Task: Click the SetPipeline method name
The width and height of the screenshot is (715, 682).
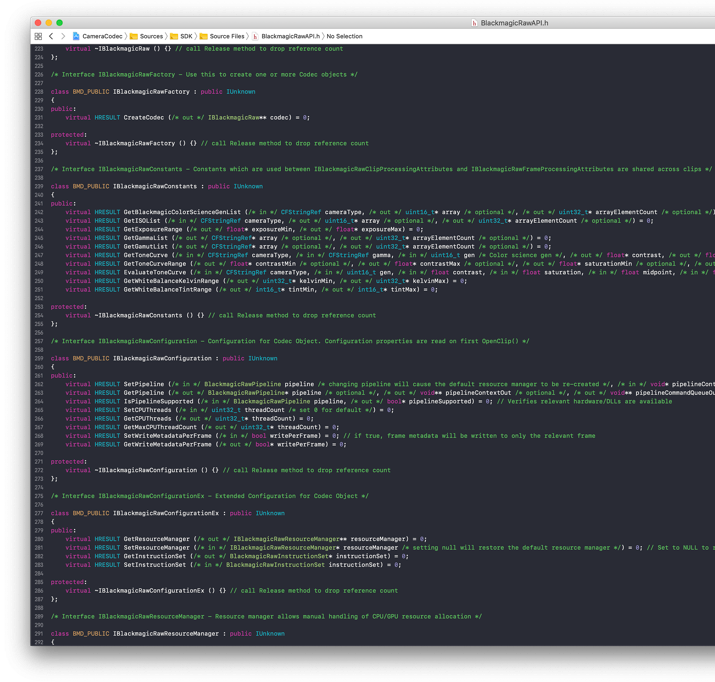Action: click(x=144, y=384)
